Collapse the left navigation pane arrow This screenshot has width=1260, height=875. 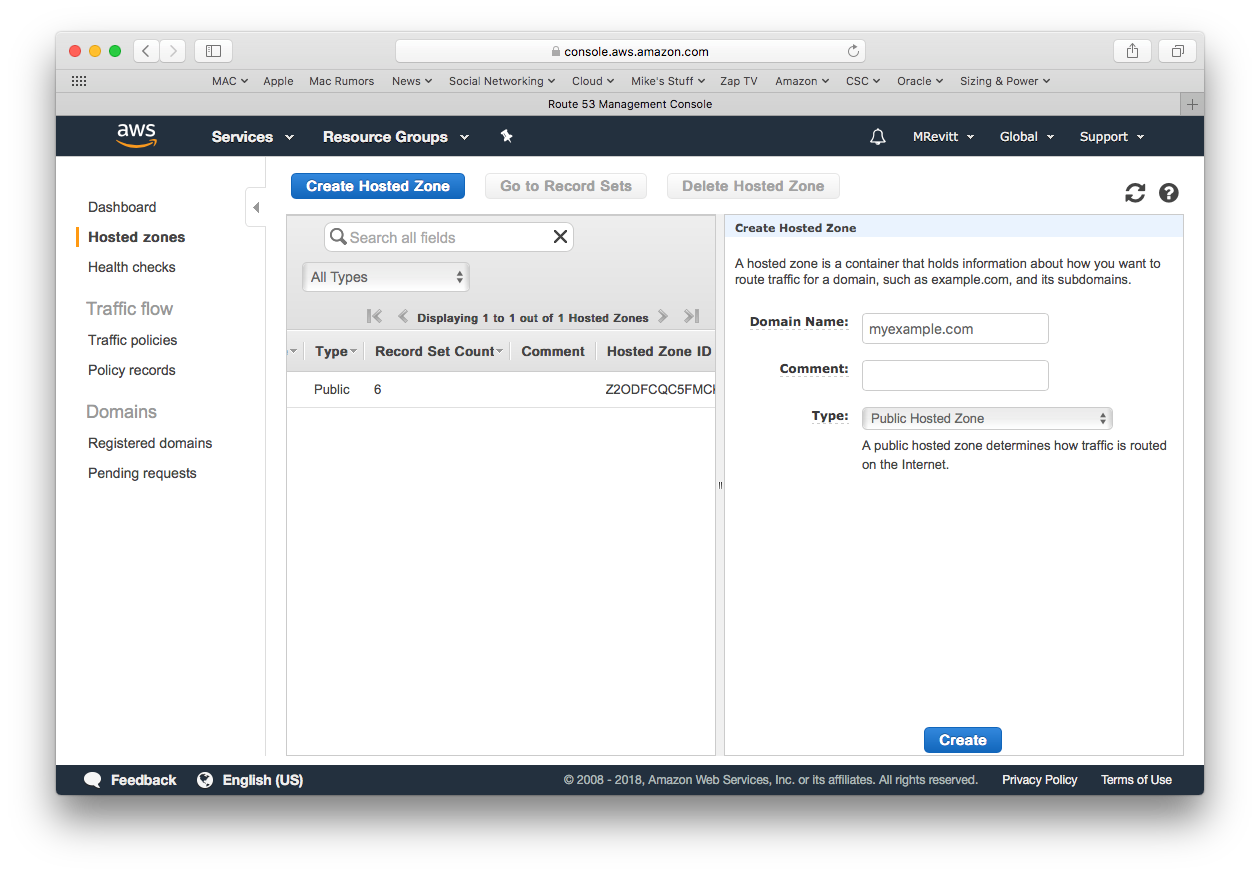[256, 207]
